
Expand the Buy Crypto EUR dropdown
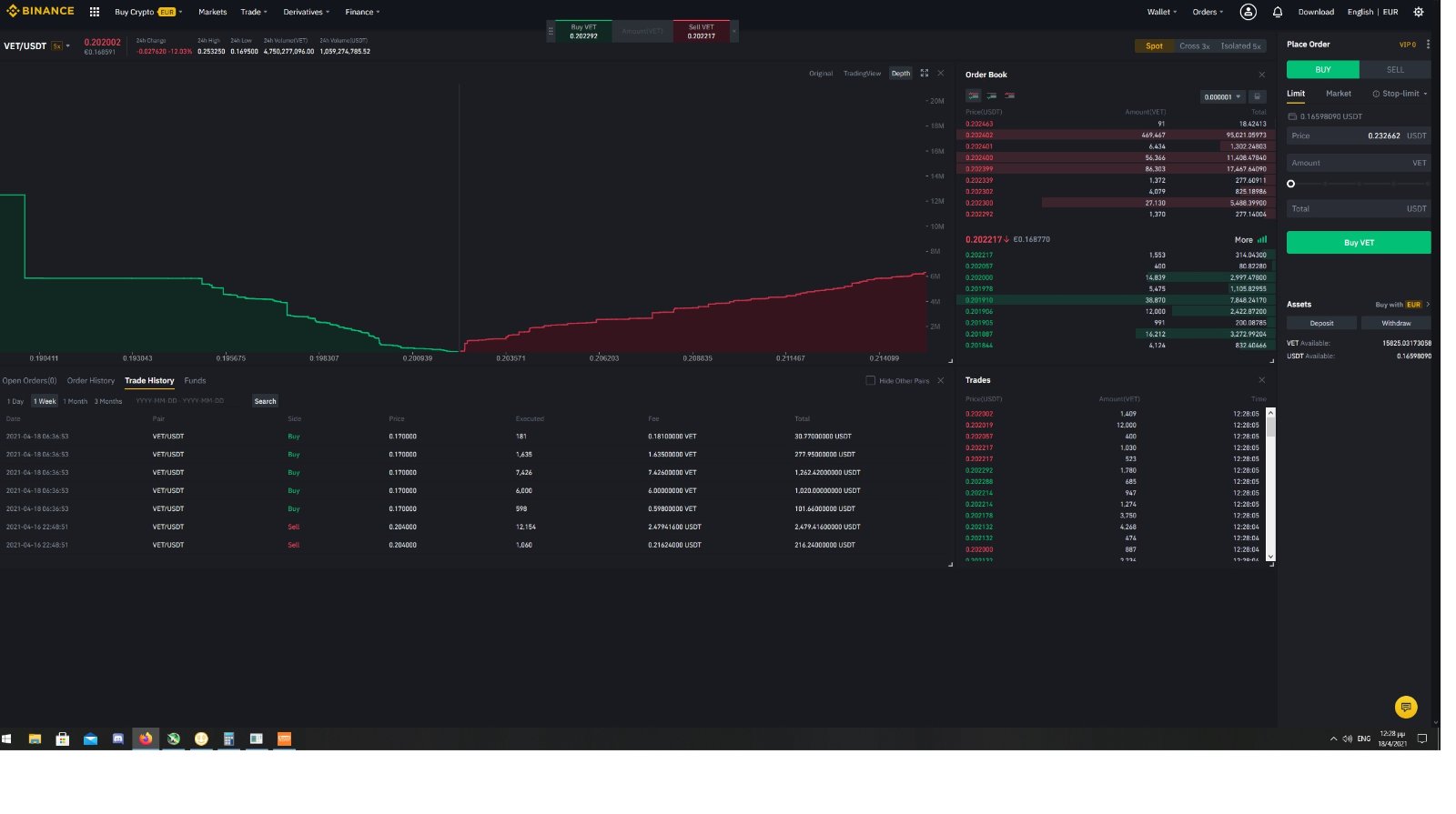pos(148,12)
